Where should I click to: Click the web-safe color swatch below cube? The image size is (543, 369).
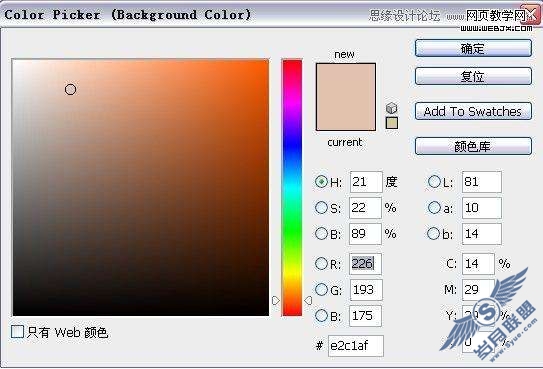click(x=392, y=123)
